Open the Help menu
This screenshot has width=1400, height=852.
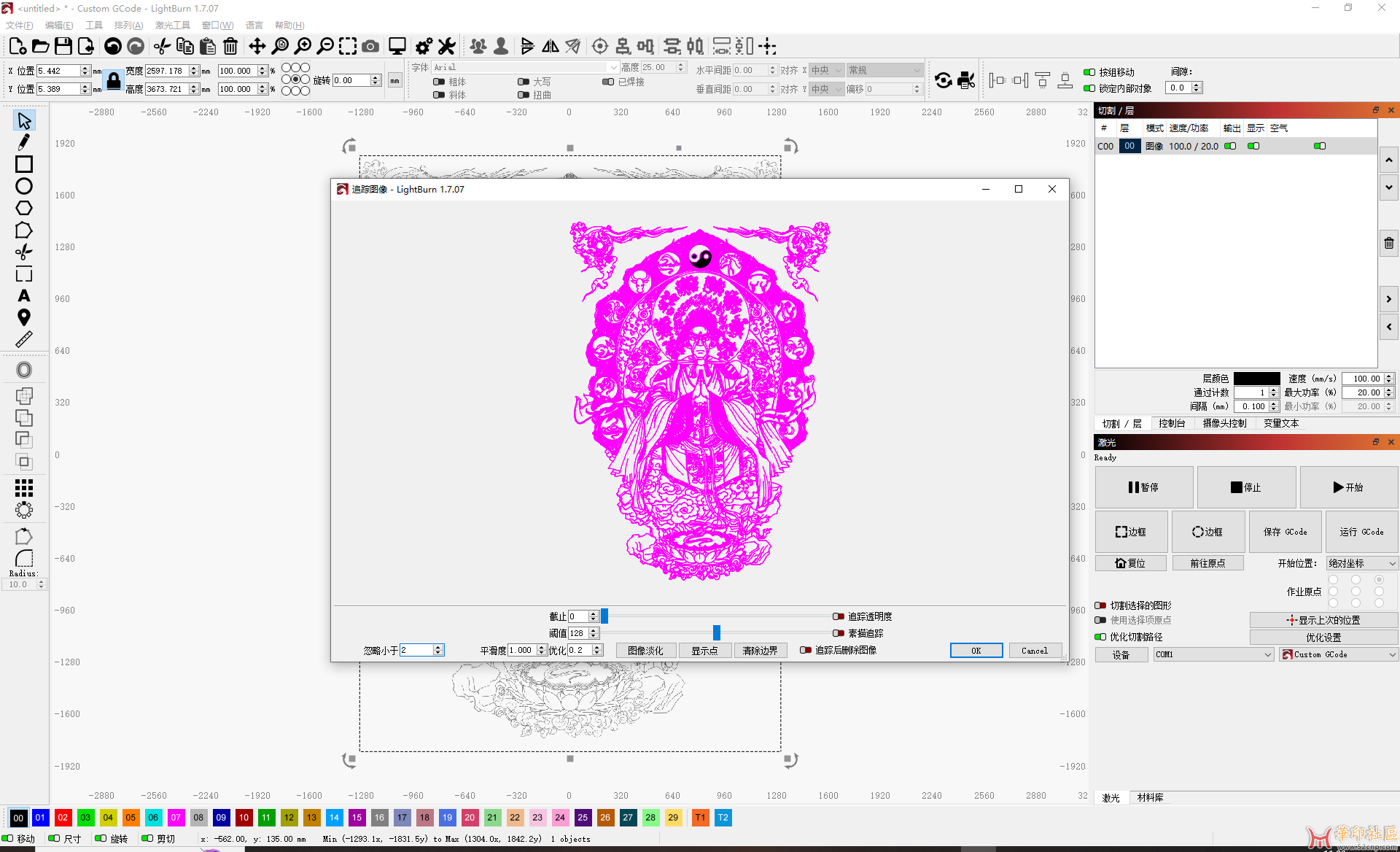click(289, 25)
